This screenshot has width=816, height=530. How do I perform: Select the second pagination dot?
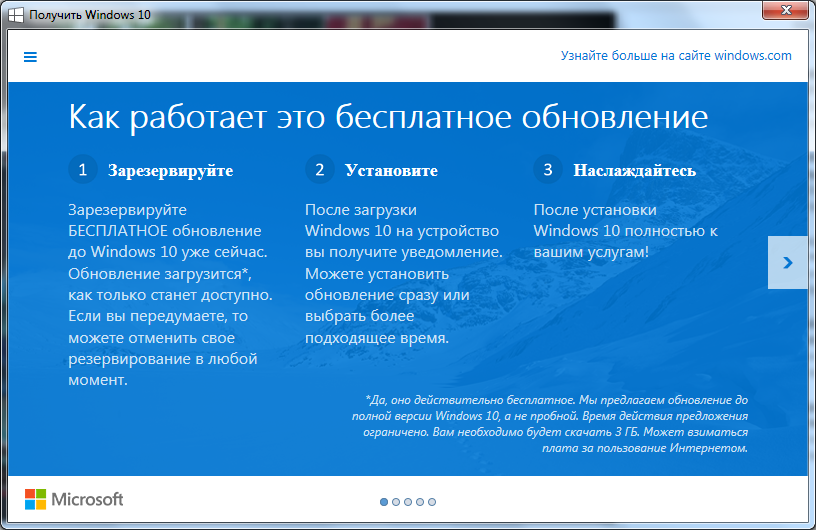click(x=396, y=502)
